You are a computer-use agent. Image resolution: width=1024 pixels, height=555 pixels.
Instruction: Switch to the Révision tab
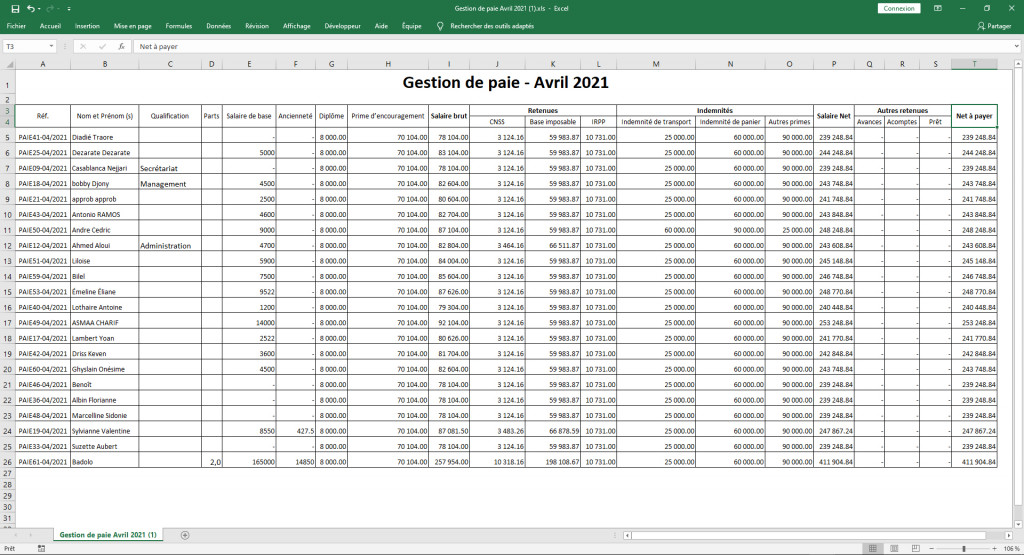[x=257, y=26]
